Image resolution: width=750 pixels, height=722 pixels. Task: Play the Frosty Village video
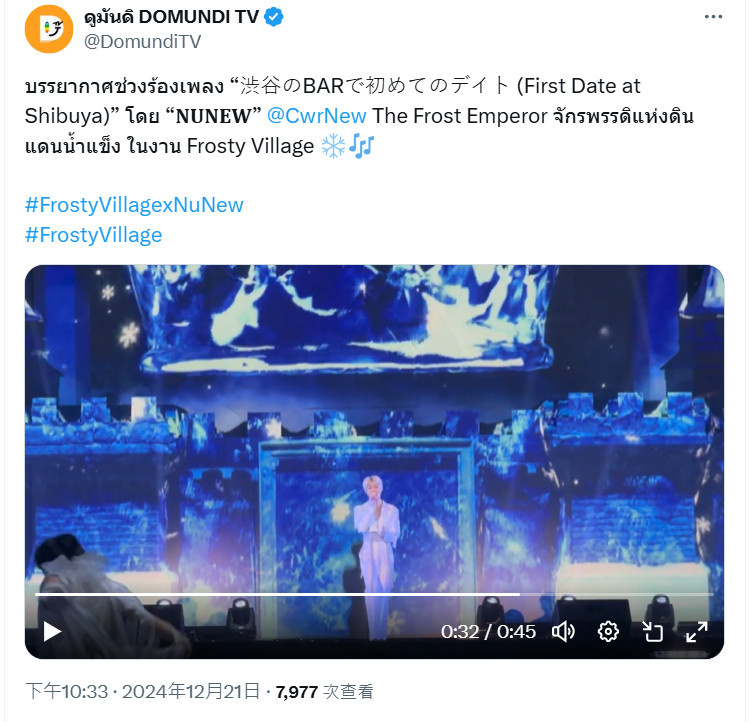(52, 632)
